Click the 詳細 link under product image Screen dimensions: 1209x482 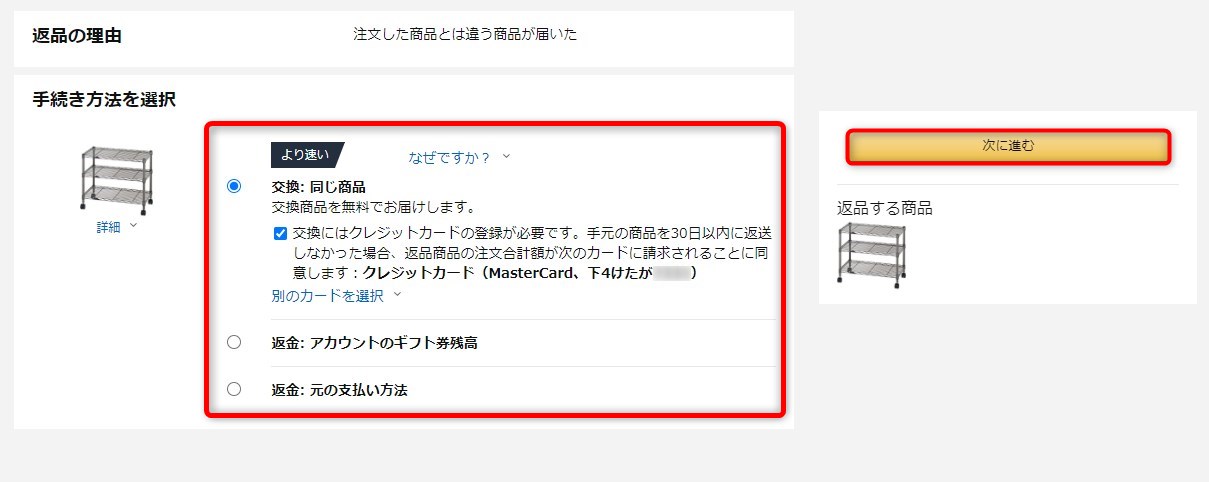[108, 227]
